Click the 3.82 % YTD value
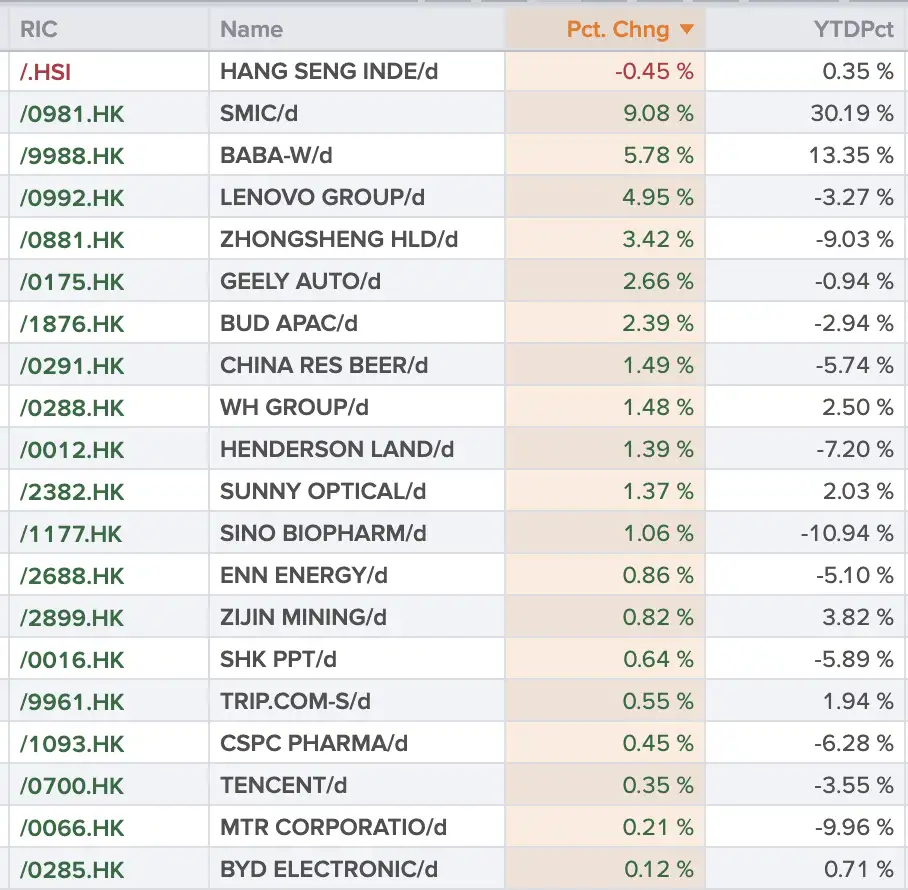 point(858,617)
